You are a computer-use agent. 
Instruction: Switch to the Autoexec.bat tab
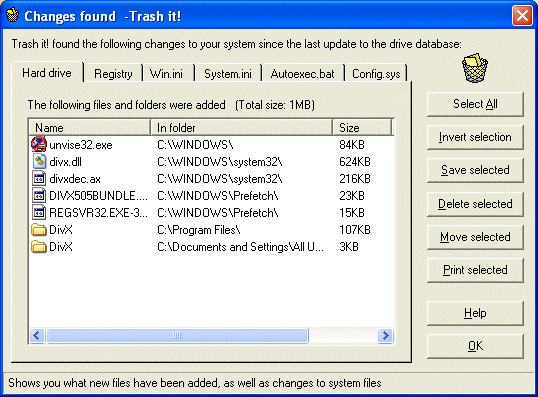pyautogui.click(x=302, y=74)
